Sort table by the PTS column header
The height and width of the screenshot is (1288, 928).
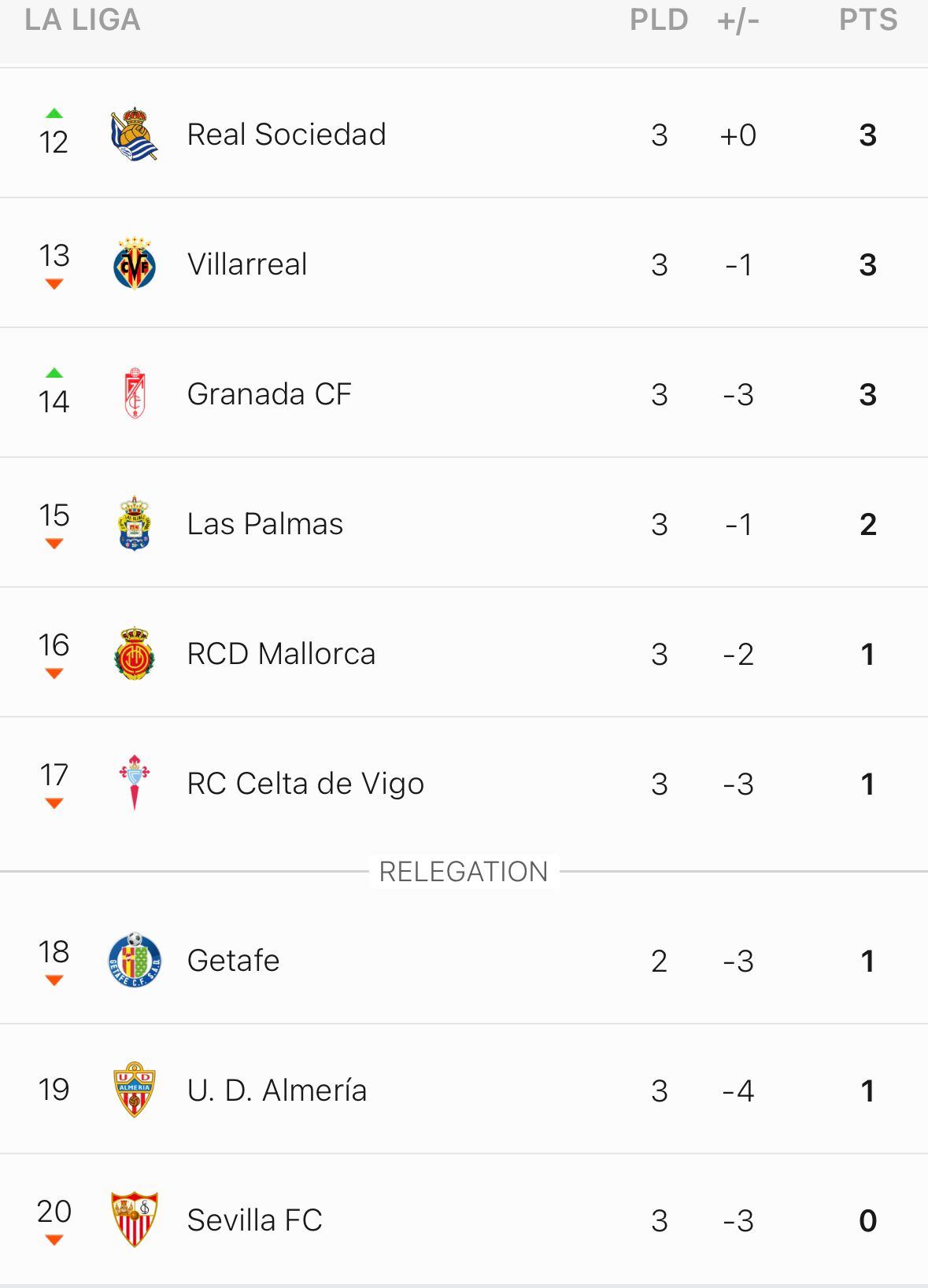pos(868,20)
